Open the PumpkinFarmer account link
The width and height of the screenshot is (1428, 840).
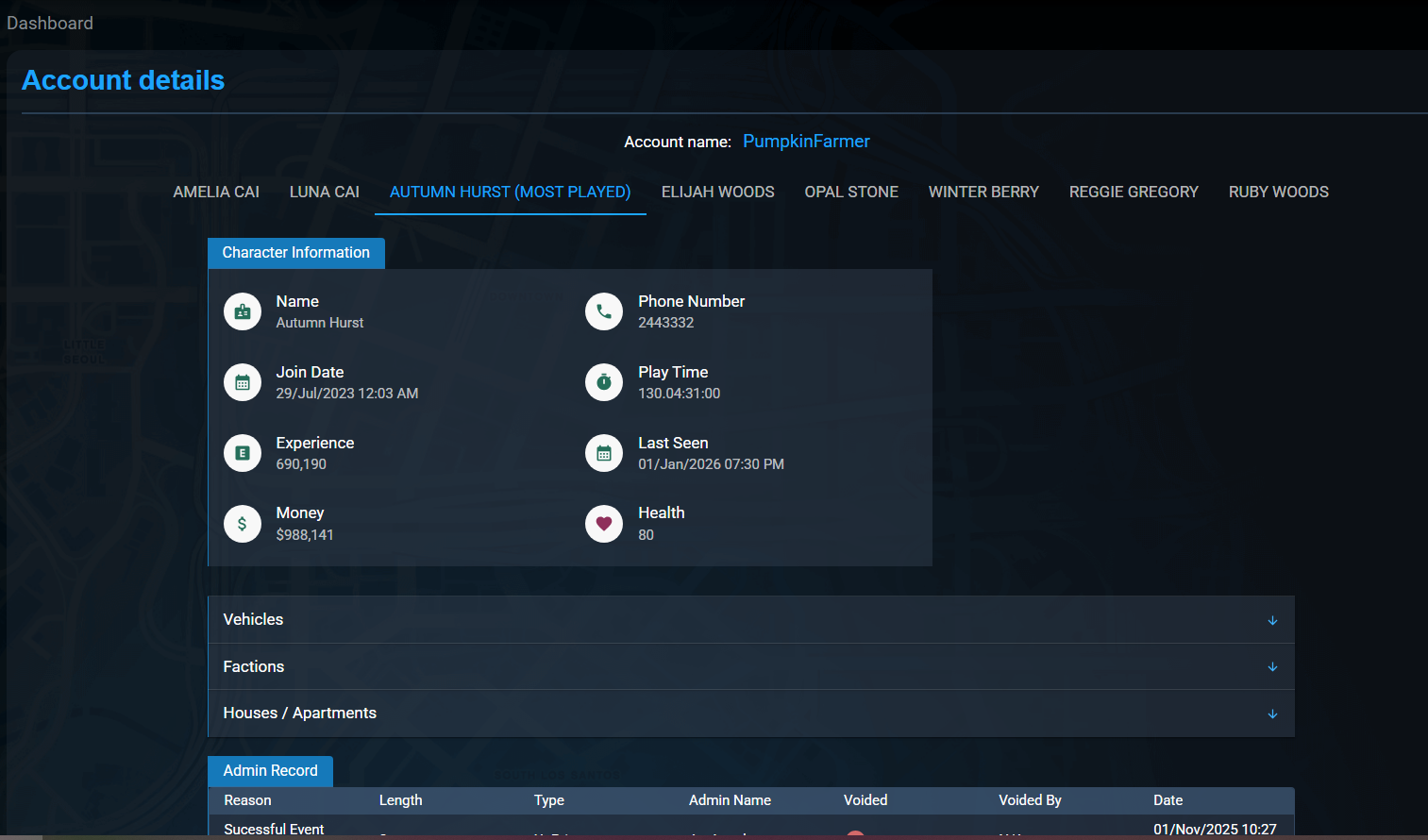point(806,142)
